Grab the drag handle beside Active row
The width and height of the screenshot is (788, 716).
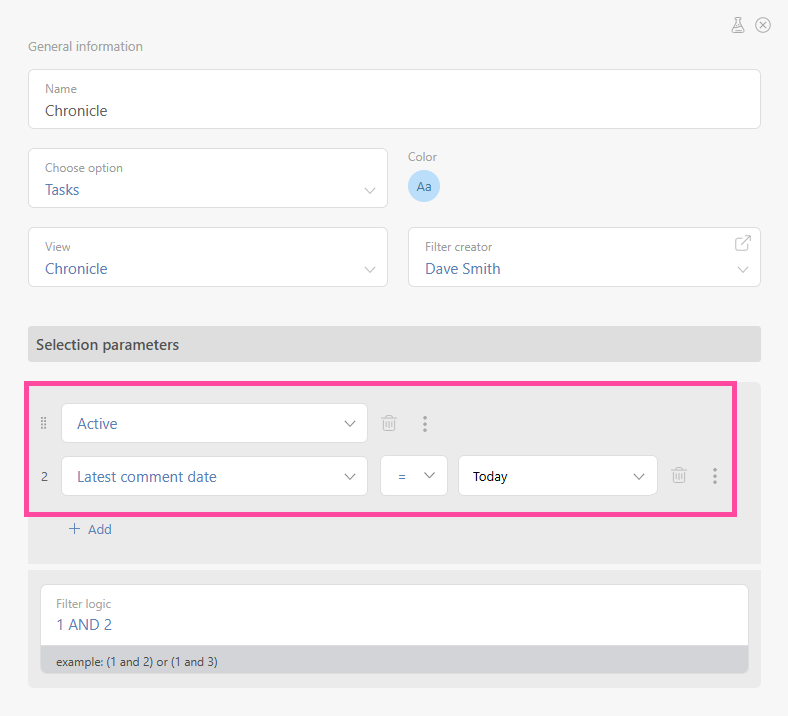point(43,423)
